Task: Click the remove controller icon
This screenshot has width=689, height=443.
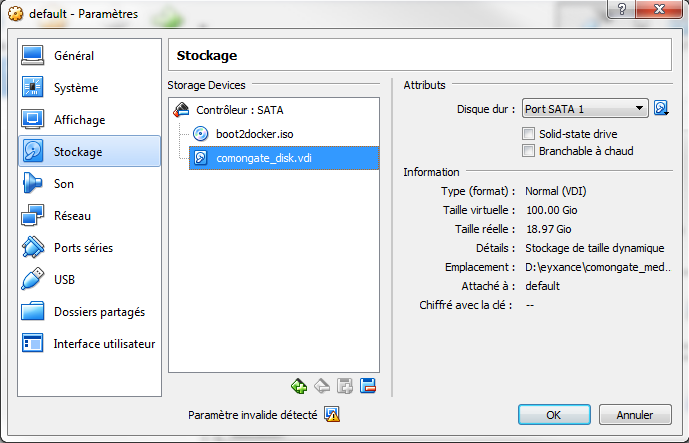Action: coord(368,386)
